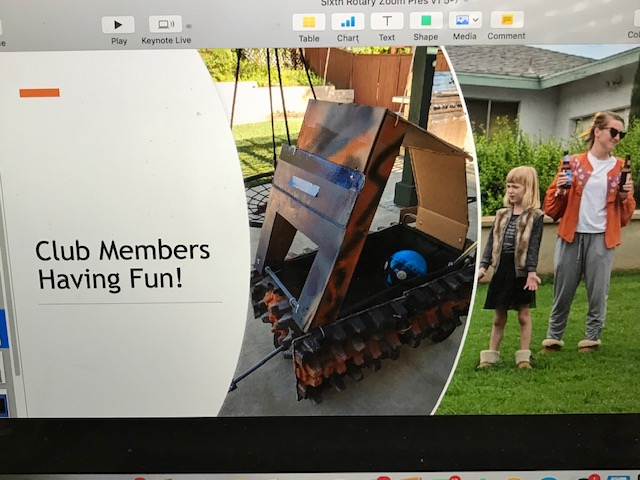Insert a table using the Table icon

click(x=309, y=21)
